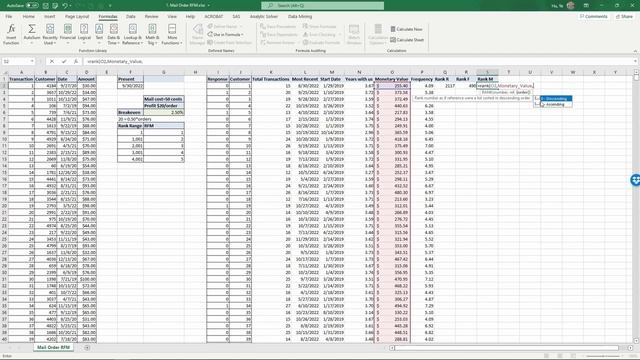Open the Logical functions dropdown

point(84,34)
